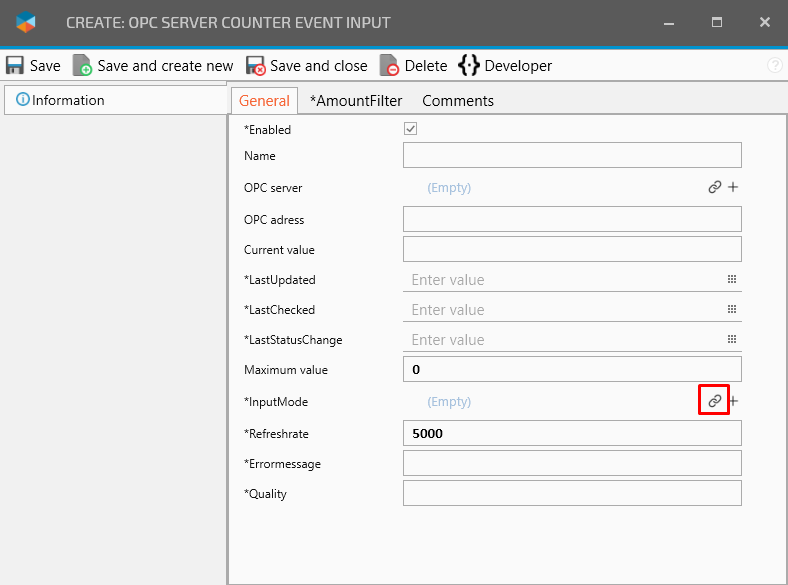Click Save and create new
This screenshot has height=585, width=788.
tap(153, 66)
